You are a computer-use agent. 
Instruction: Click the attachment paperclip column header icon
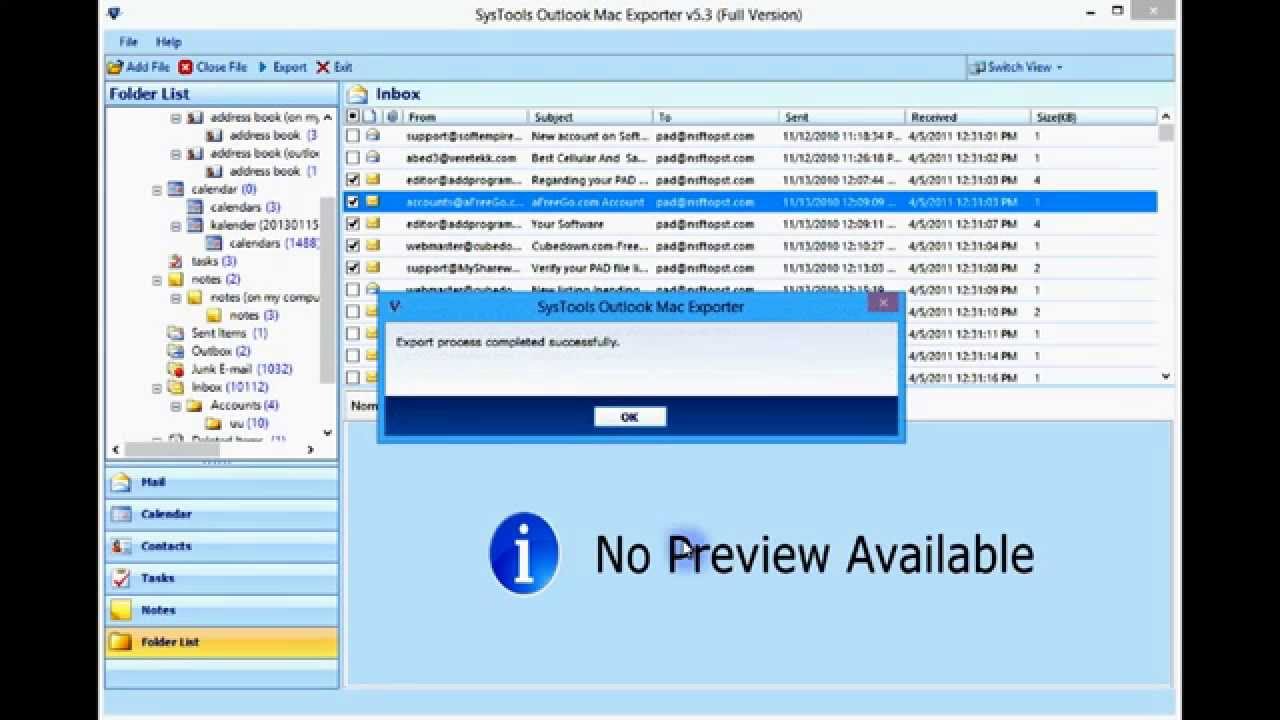coord(392,117)
